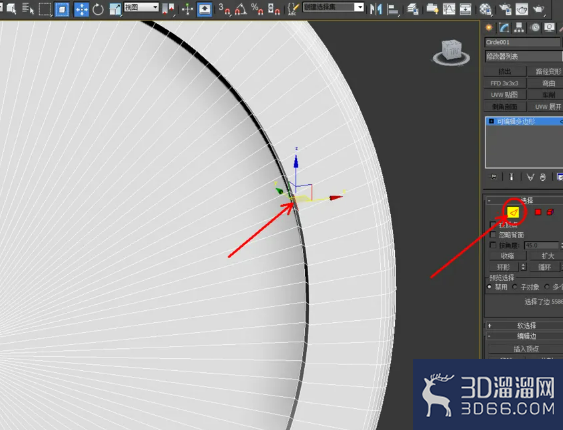This screenshot has height=430, width=563.
Task: Switch to the Display panel tab
Action: click(549, 28)
